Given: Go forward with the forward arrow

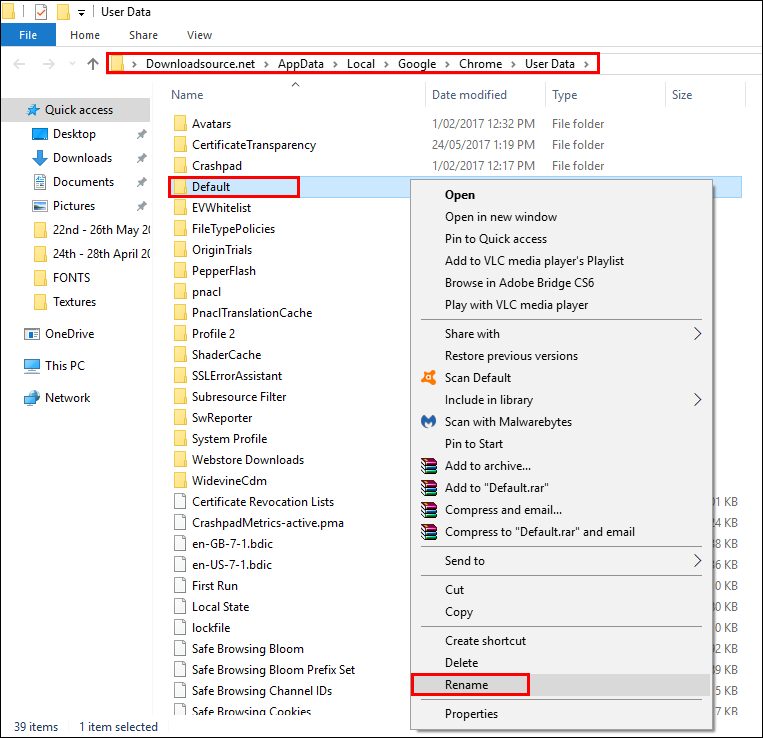Looking at the screenshot, I should point(48,64).
